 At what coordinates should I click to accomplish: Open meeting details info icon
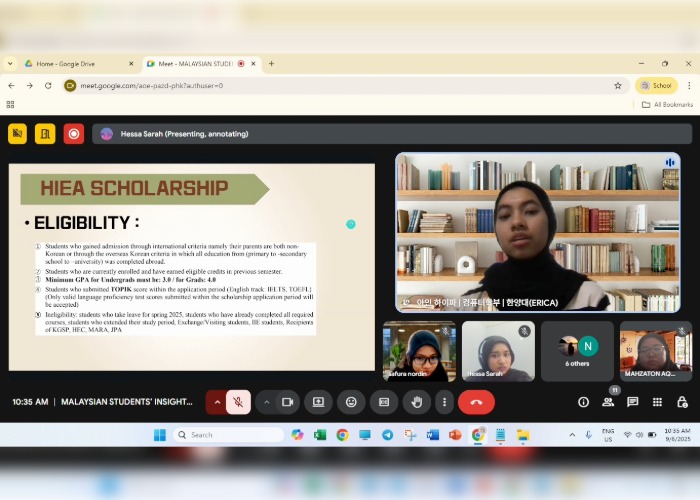583,402
